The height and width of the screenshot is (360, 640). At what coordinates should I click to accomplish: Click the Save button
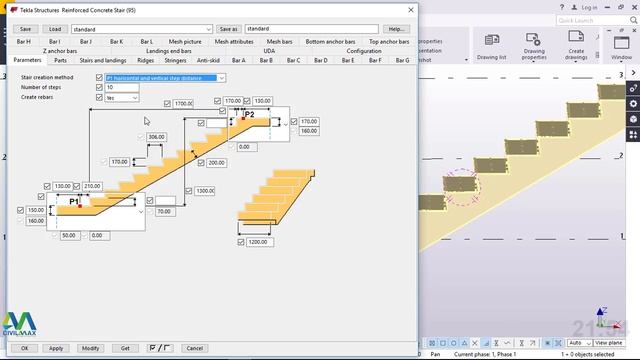point(25,29)
